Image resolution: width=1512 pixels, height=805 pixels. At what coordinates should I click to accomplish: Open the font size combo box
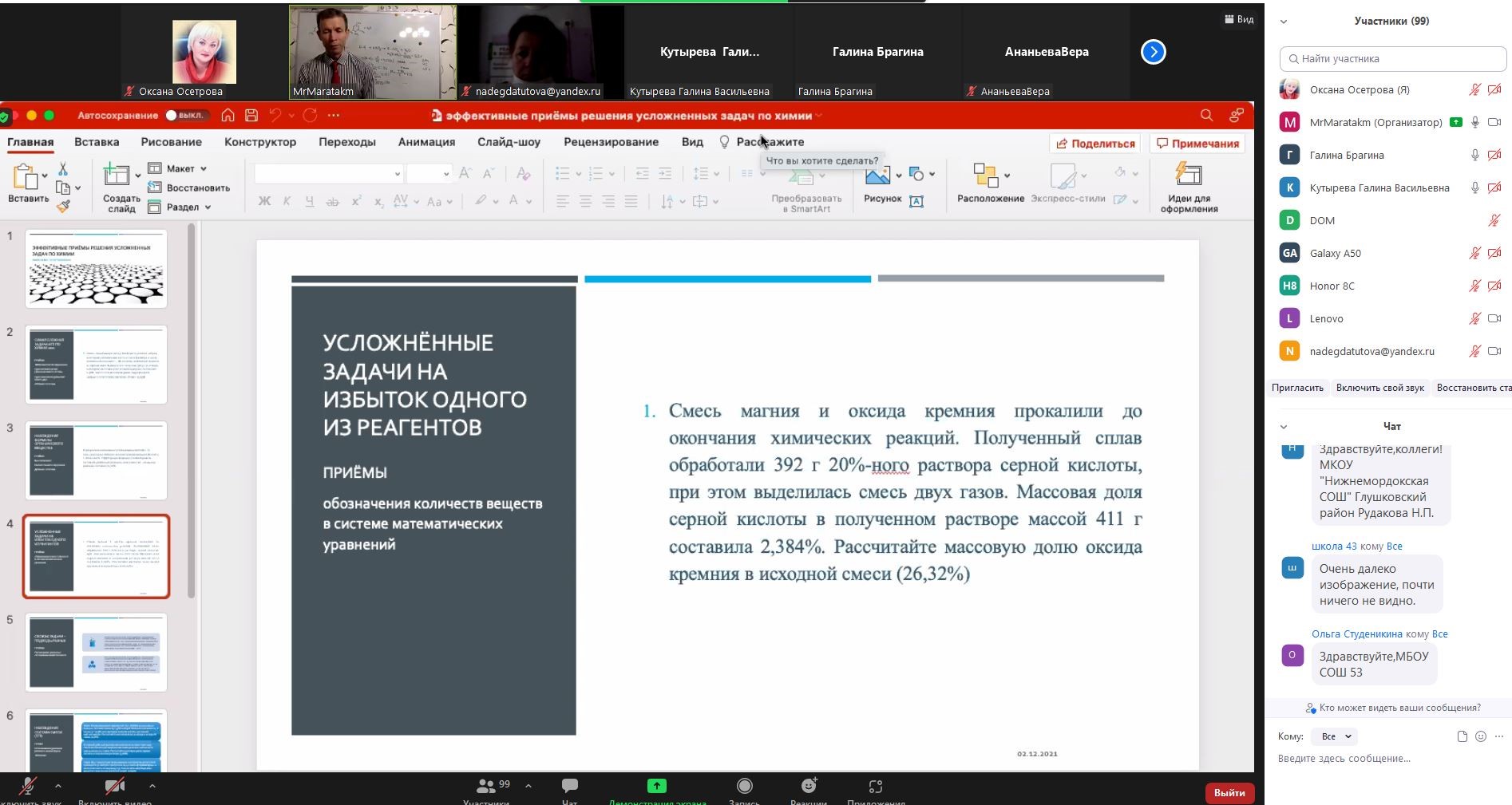pyautogui.click(x=429, y=173)
